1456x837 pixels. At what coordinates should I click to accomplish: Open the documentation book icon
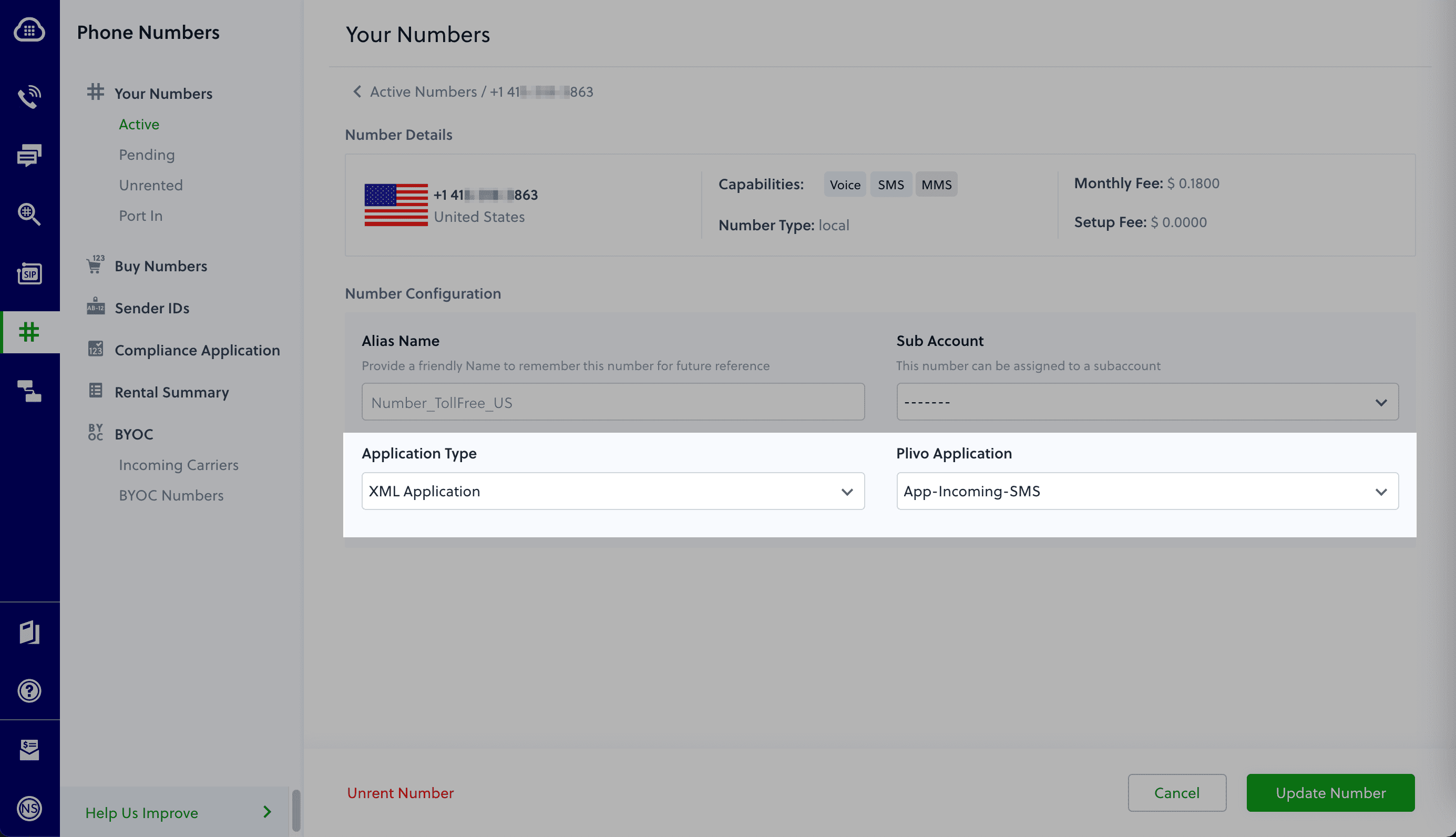pos(30,632)
